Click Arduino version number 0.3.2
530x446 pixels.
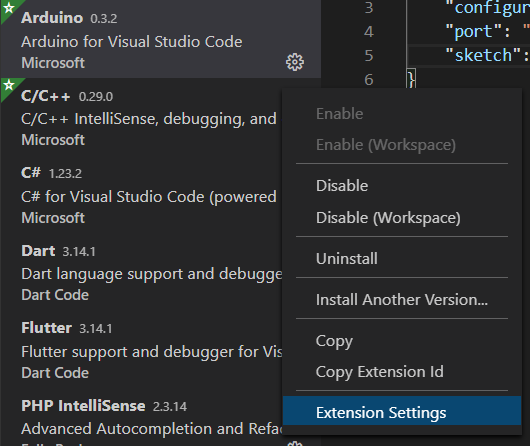(104, 19)
